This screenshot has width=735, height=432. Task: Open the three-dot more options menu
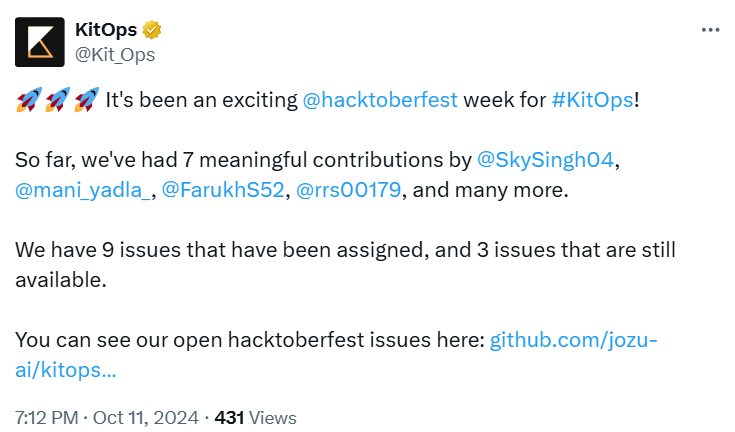pyautogui.click(x=710, y=30)
